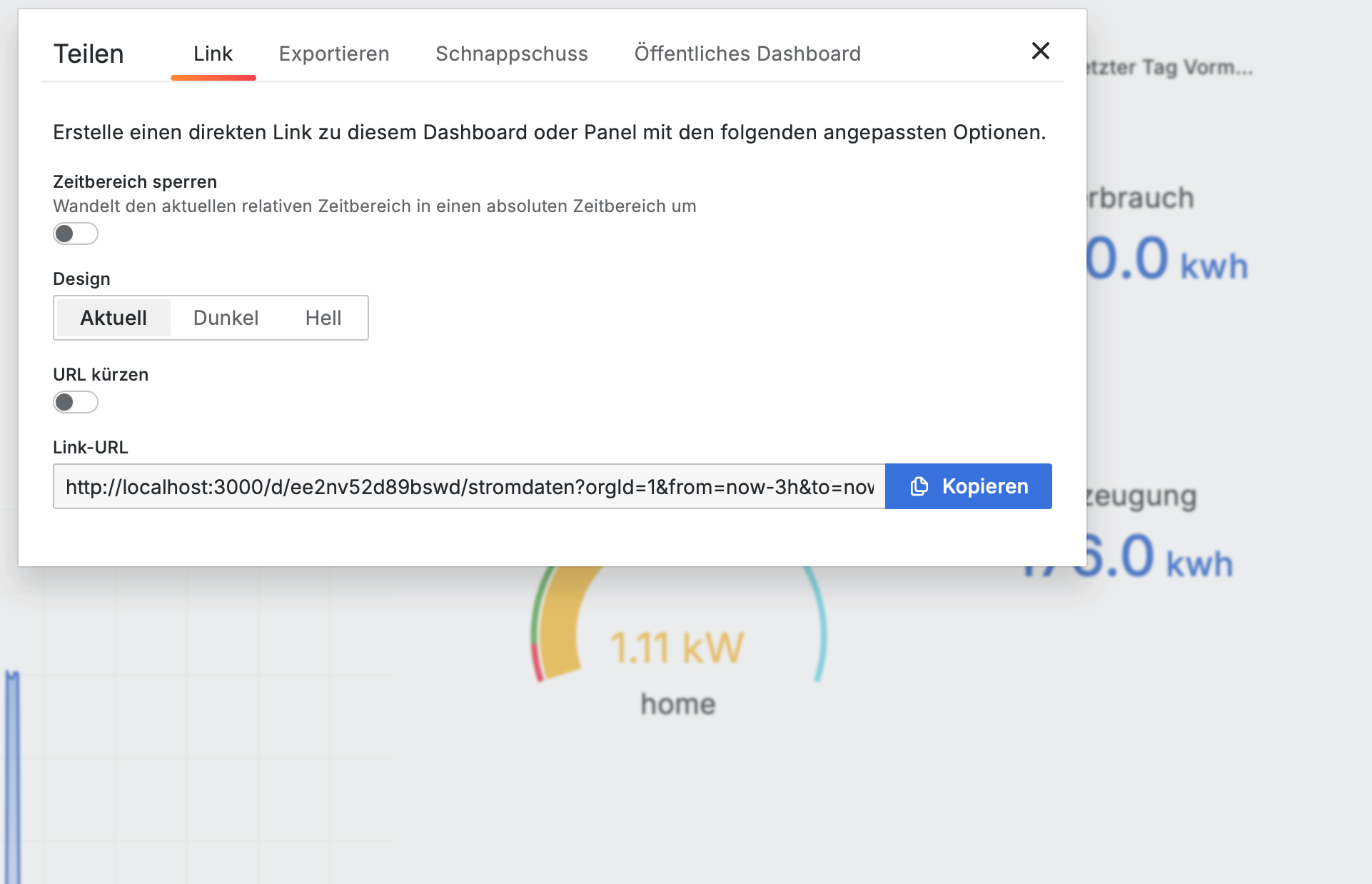
Task: Pick the Hell design option
Action: click(323, 318)
